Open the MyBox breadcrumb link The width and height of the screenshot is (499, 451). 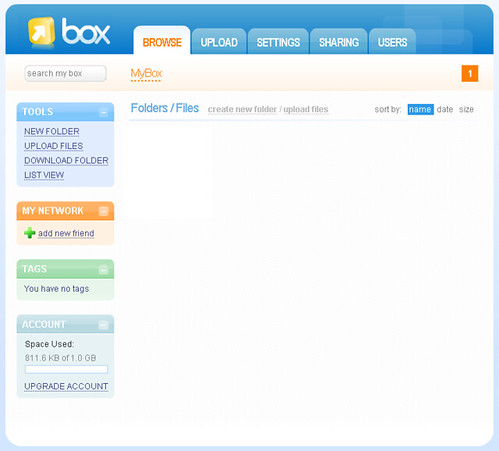coord(146,74)
